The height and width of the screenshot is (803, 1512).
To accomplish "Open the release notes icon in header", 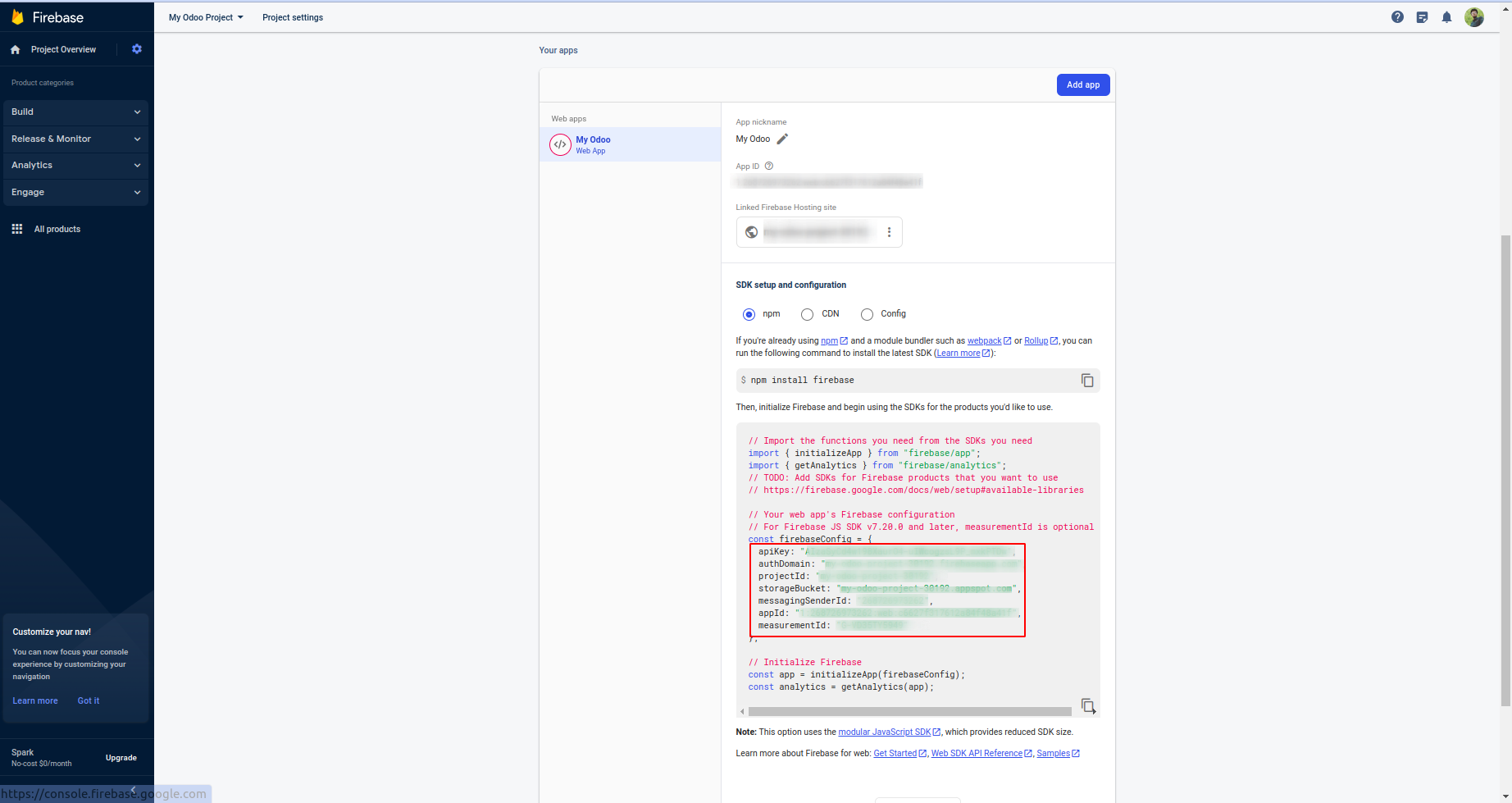I will tap(1422, 17).
